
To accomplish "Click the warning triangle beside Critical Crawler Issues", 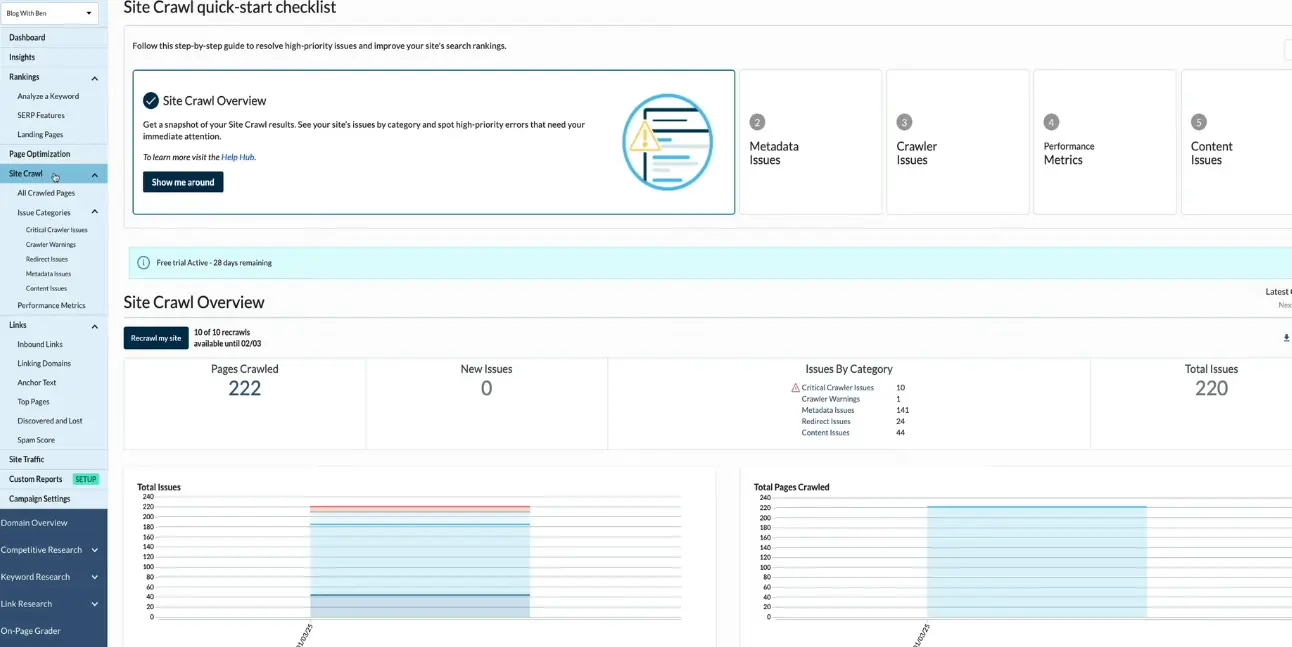I will pyautogui.click(x=795, y=387).
